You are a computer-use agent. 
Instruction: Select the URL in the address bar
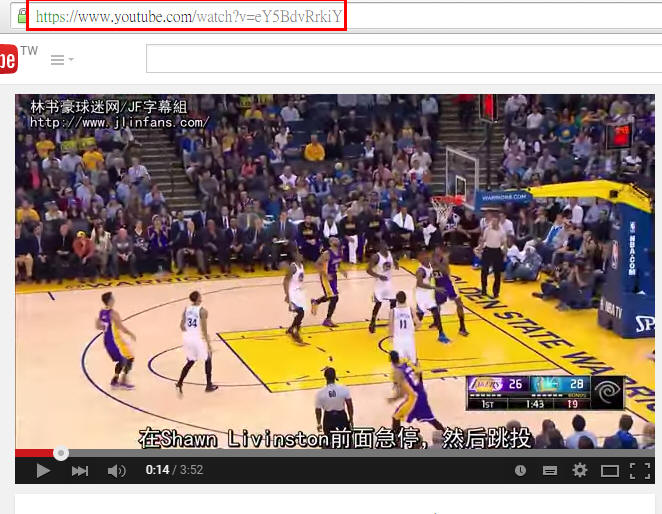click(189, 16)
